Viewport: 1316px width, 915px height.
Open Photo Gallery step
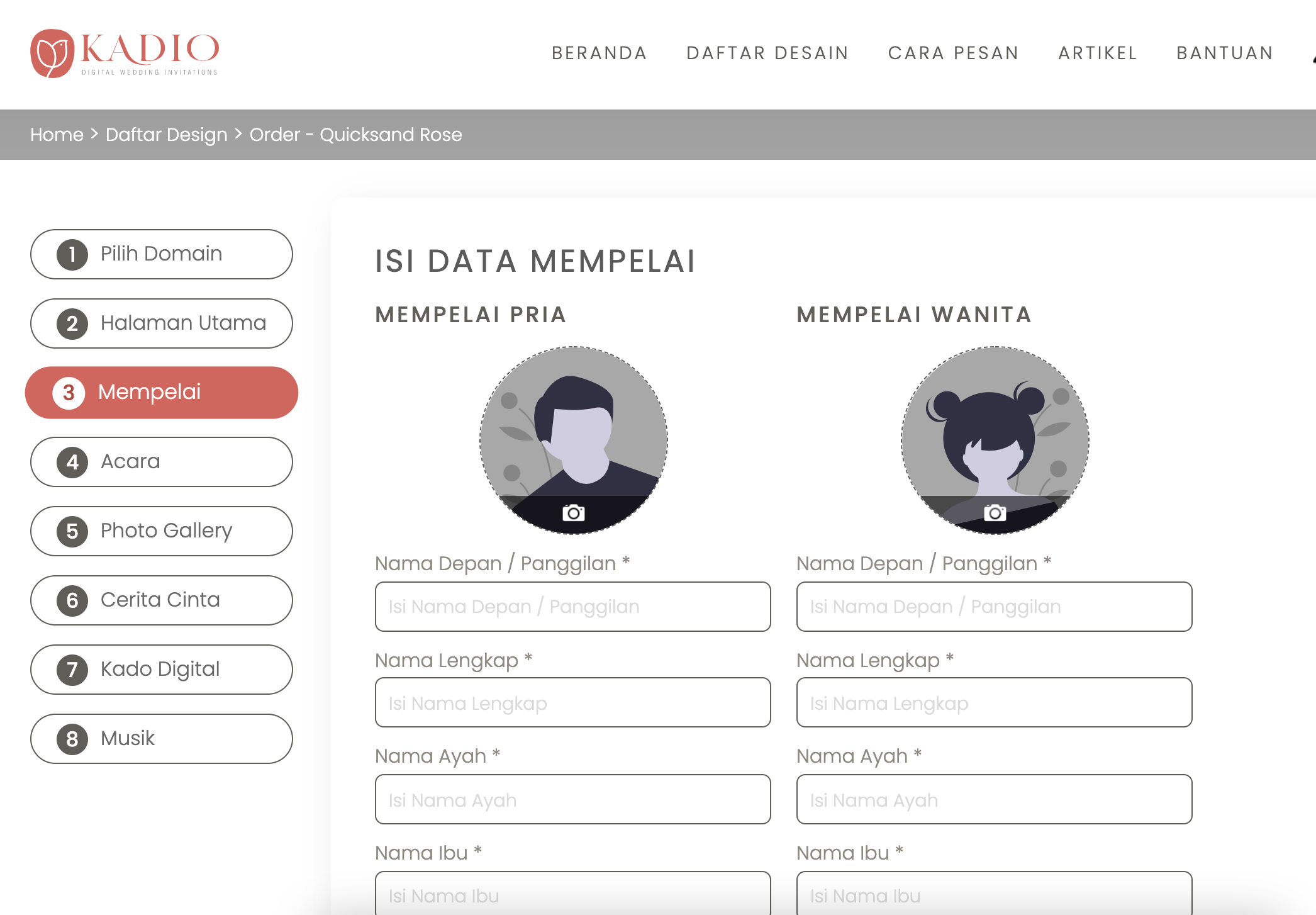tap(162, 531)
